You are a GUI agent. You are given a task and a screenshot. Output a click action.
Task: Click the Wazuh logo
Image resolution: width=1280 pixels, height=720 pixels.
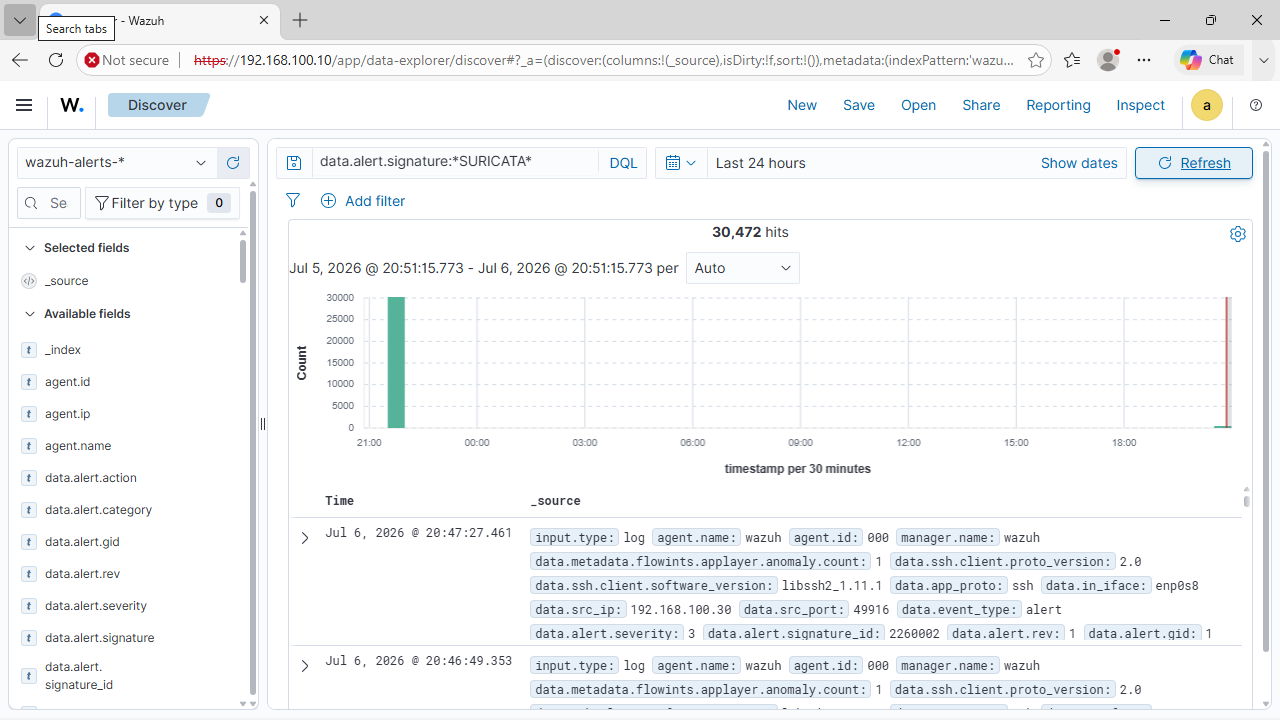pyautogui.click(x=72, y=105)
